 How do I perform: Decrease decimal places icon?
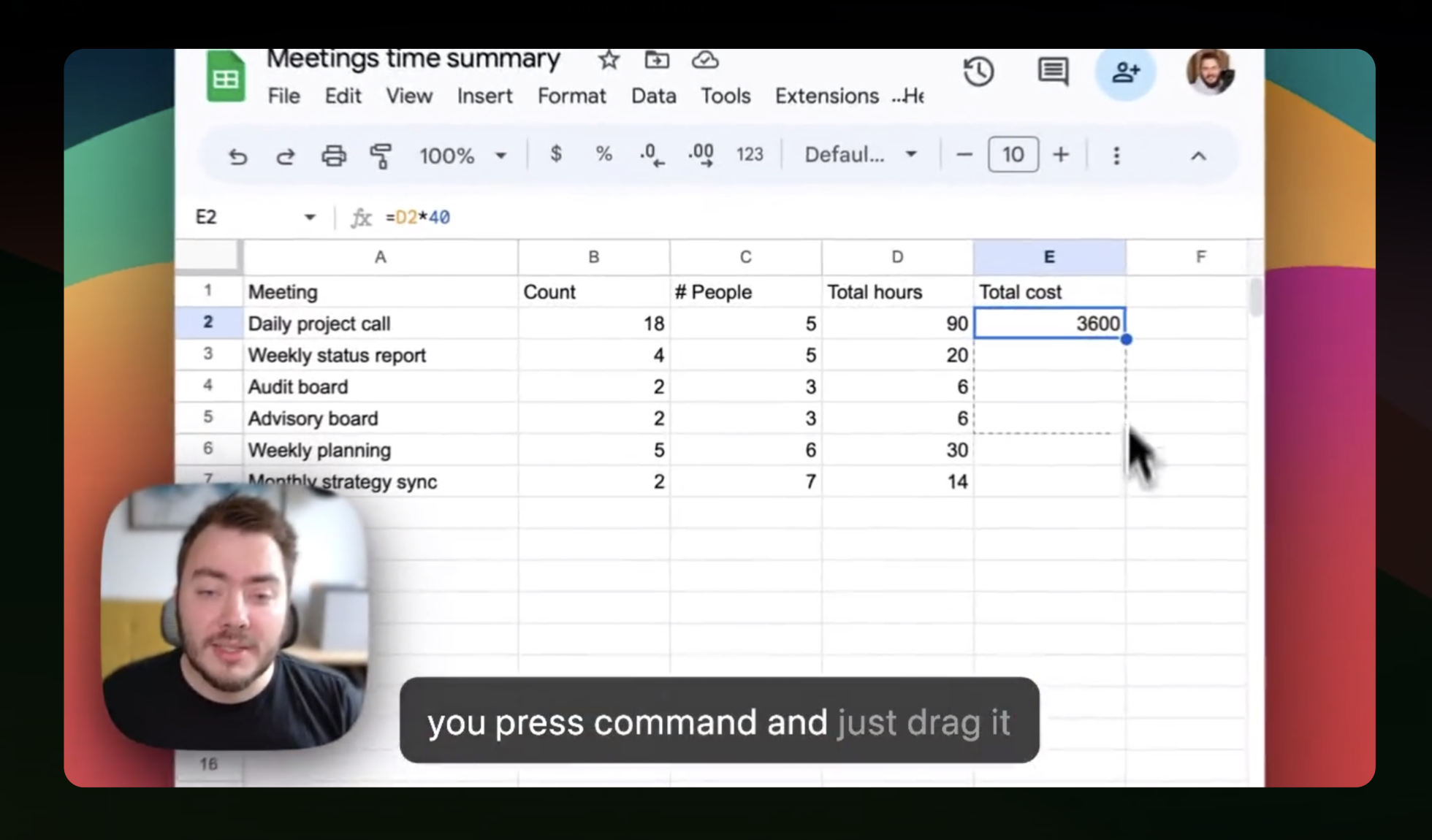click(x=652, y=155)
